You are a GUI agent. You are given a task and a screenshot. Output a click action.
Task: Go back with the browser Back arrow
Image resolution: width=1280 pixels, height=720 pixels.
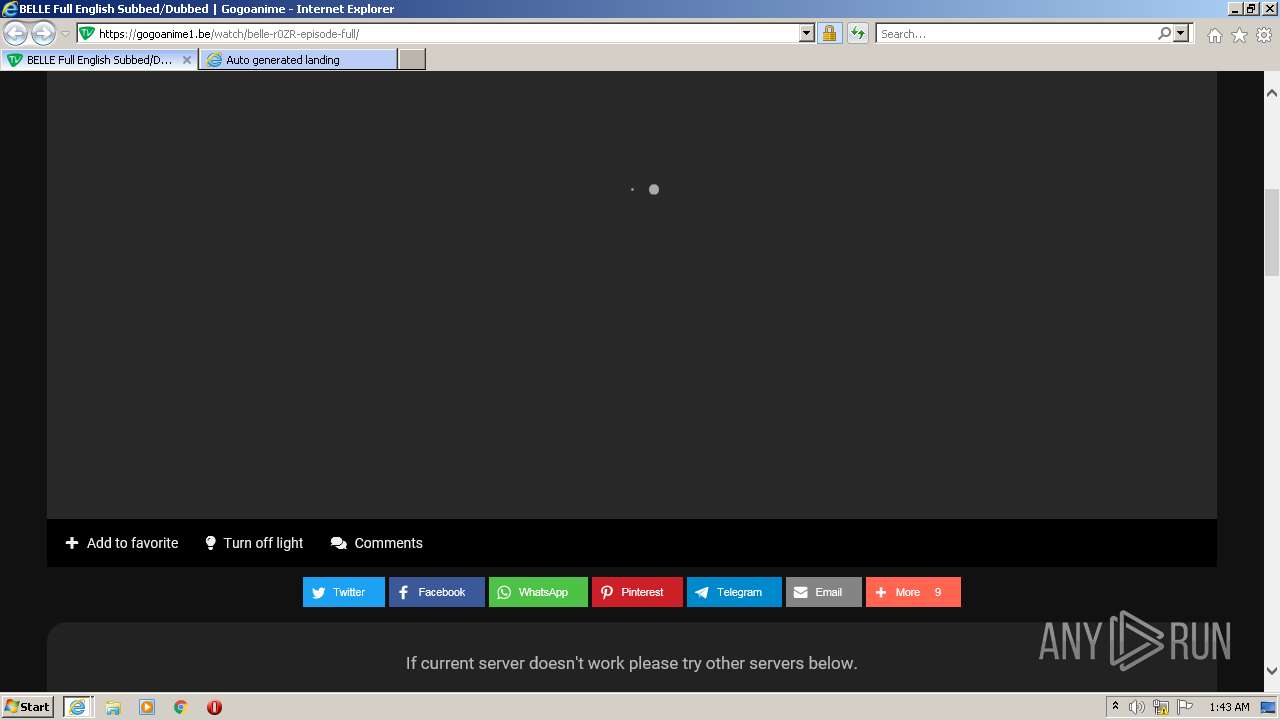16,33
